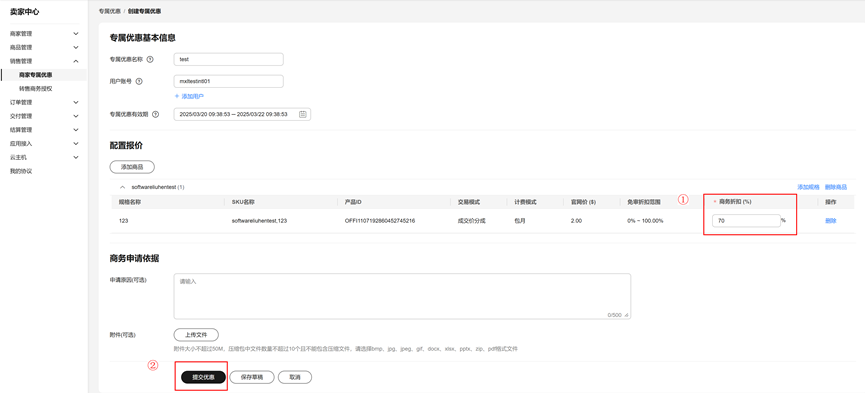Click SKU name softwareliuhentest,123 cell
This screenshot has height=393, width=865.
coord(259,221)
